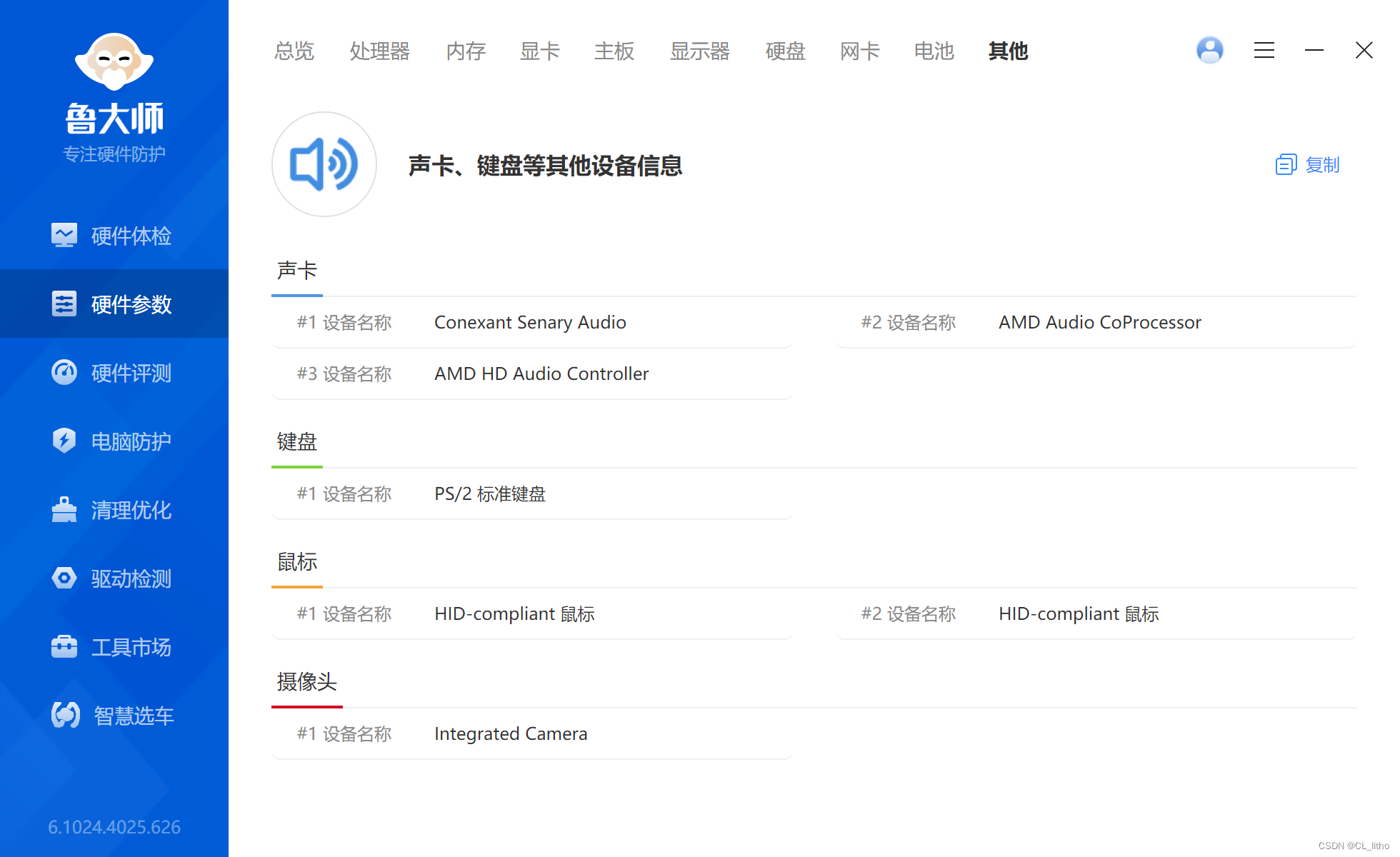Select 智慧选车 icon in sidebar
1400x857 pixels.
click(66, 715)
